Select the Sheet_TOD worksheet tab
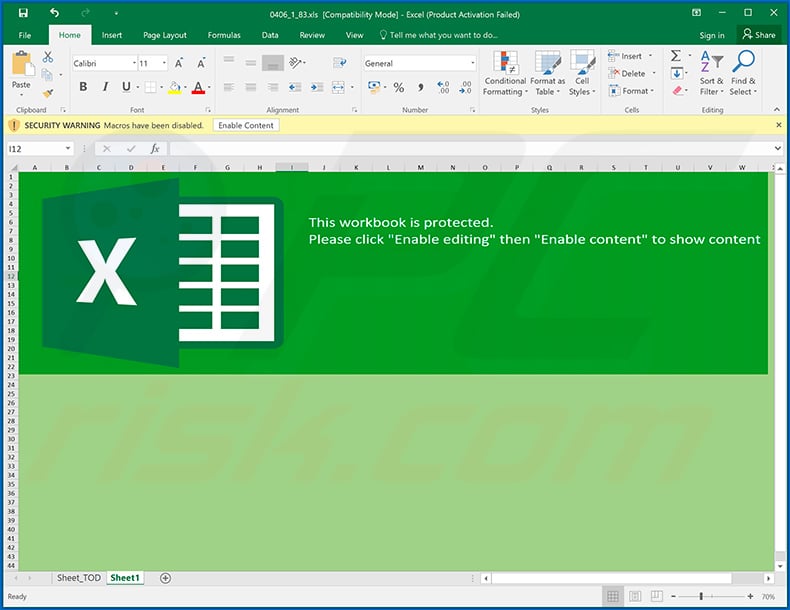 pos(79,578)
